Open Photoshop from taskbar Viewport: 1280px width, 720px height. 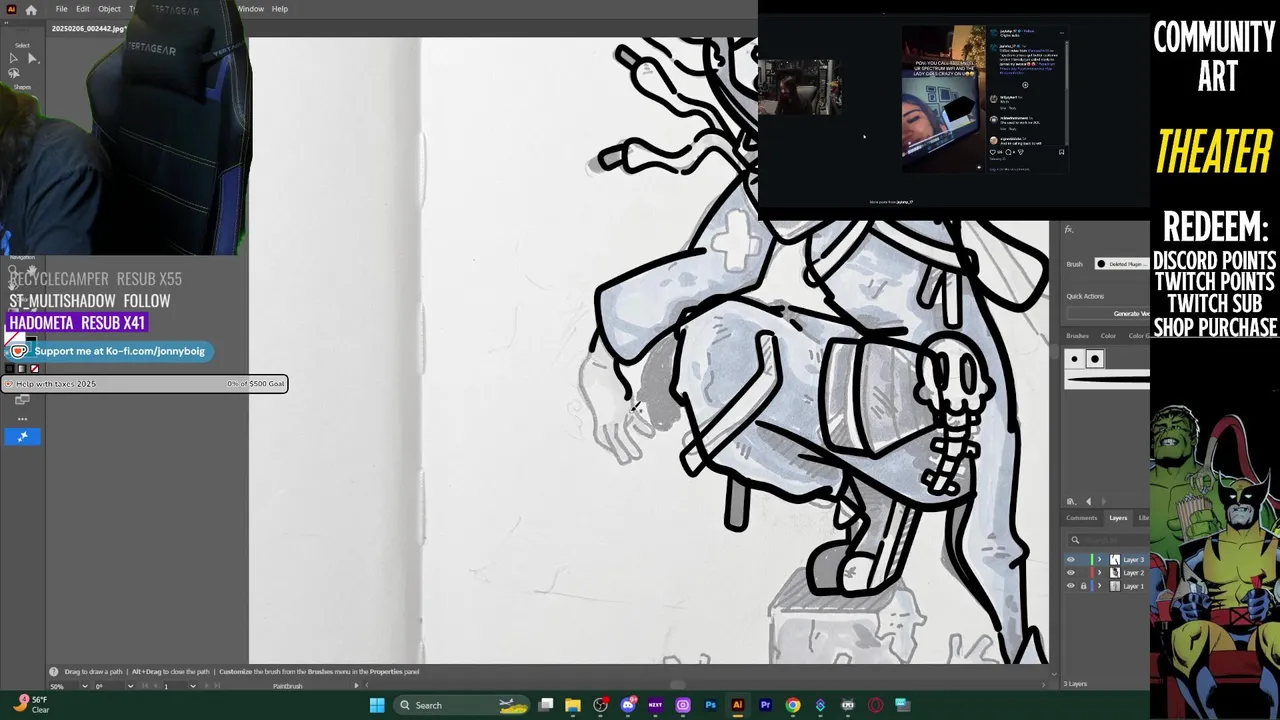710,705
